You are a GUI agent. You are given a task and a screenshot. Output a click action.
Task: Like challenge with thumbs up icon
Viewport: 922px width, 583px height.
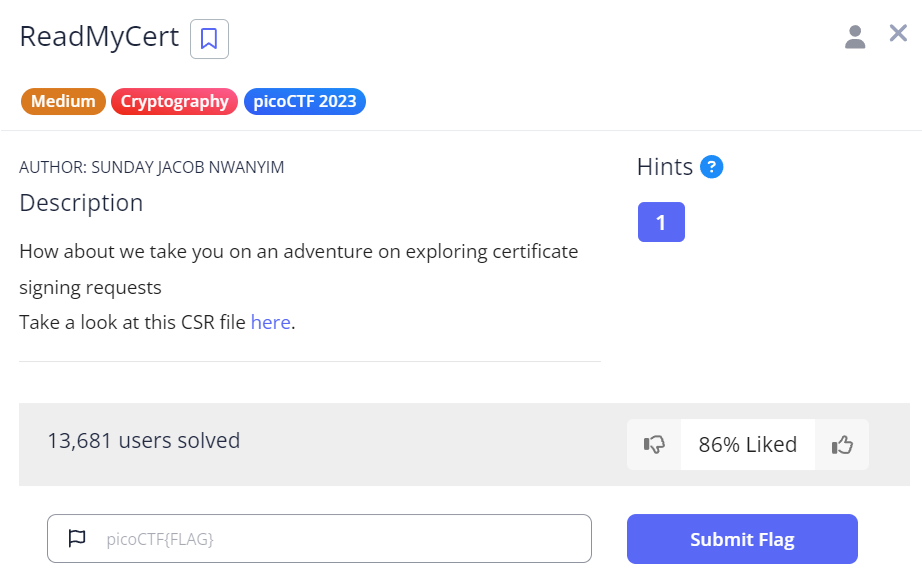[x=842, y=445]
